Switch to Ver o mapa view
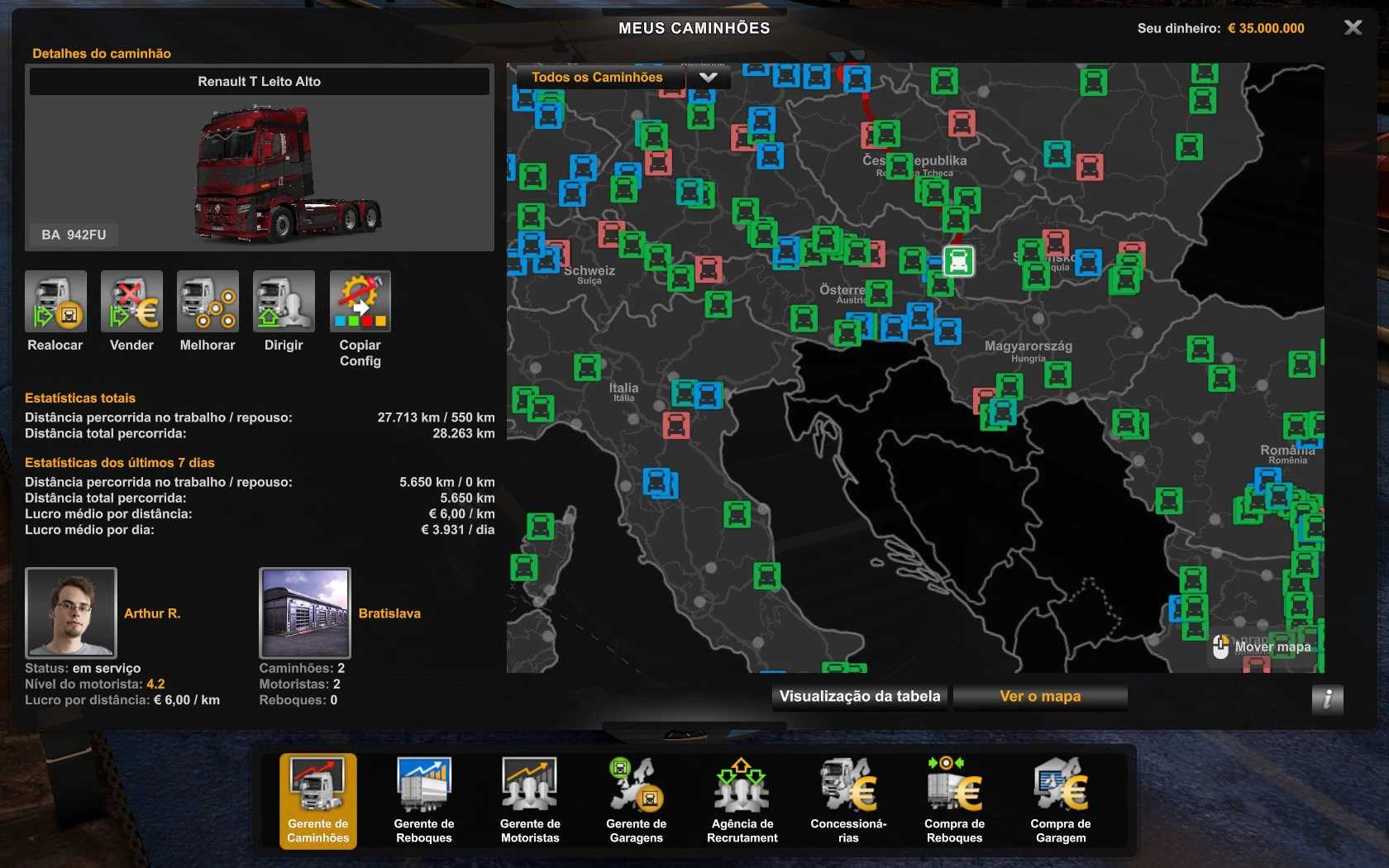1389x868 pixels. (x=1040, y=697)
